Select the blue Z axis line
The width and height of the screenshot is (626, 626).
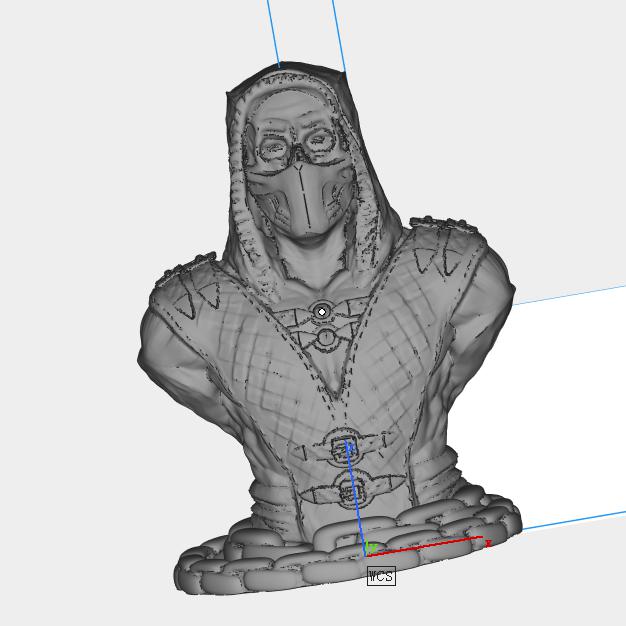(x=355, y=497)
